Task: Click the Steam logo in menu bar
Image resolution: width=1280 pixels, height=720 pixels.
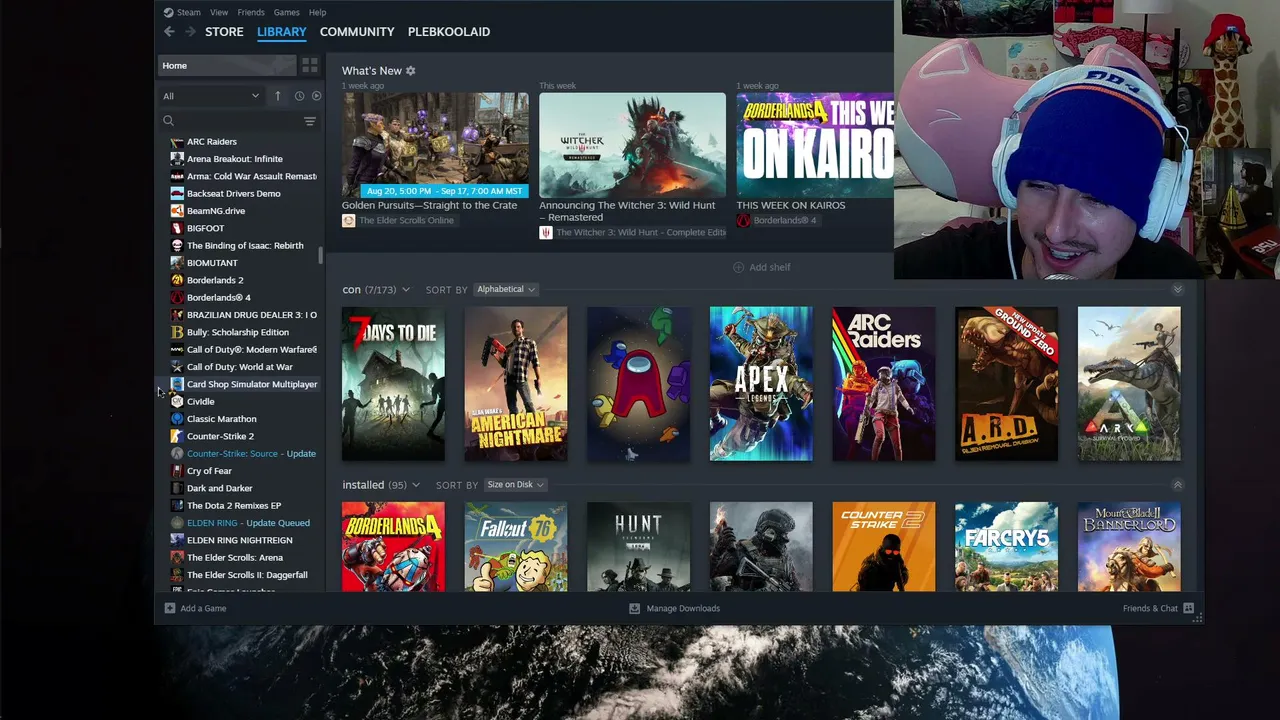Action: pos(168,13)
